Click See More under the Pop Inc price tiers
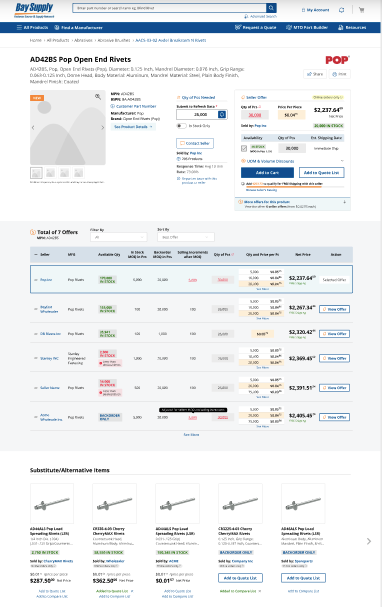Image resolution: width=382 pixels, height=607 pixels. [262, 289]
